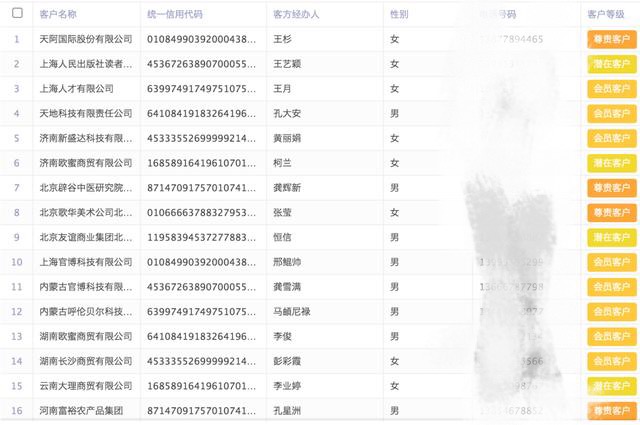Click contact name 龚辉新
Image resolution: width=640 pixels, height=425 pixels.
[287, 188]
